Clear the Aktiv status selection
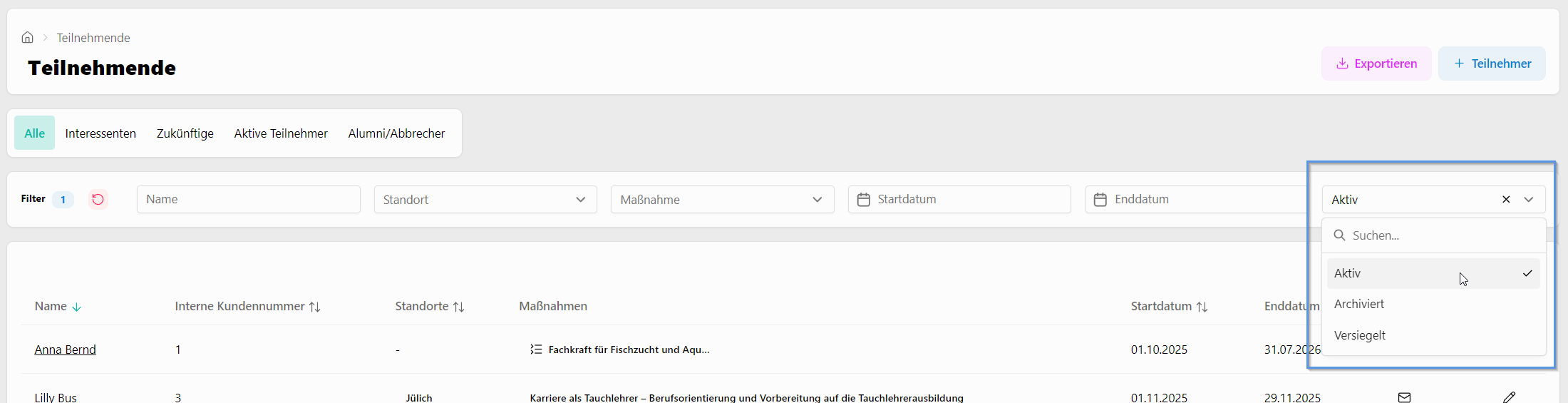This screenshot has width=1568, height=403. click(1506, 200)
